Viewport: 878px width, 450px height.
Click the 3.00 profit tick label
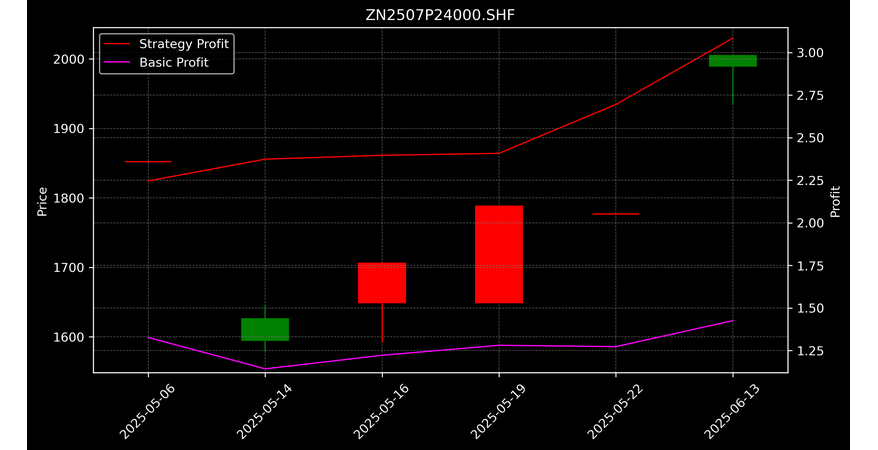810,53
